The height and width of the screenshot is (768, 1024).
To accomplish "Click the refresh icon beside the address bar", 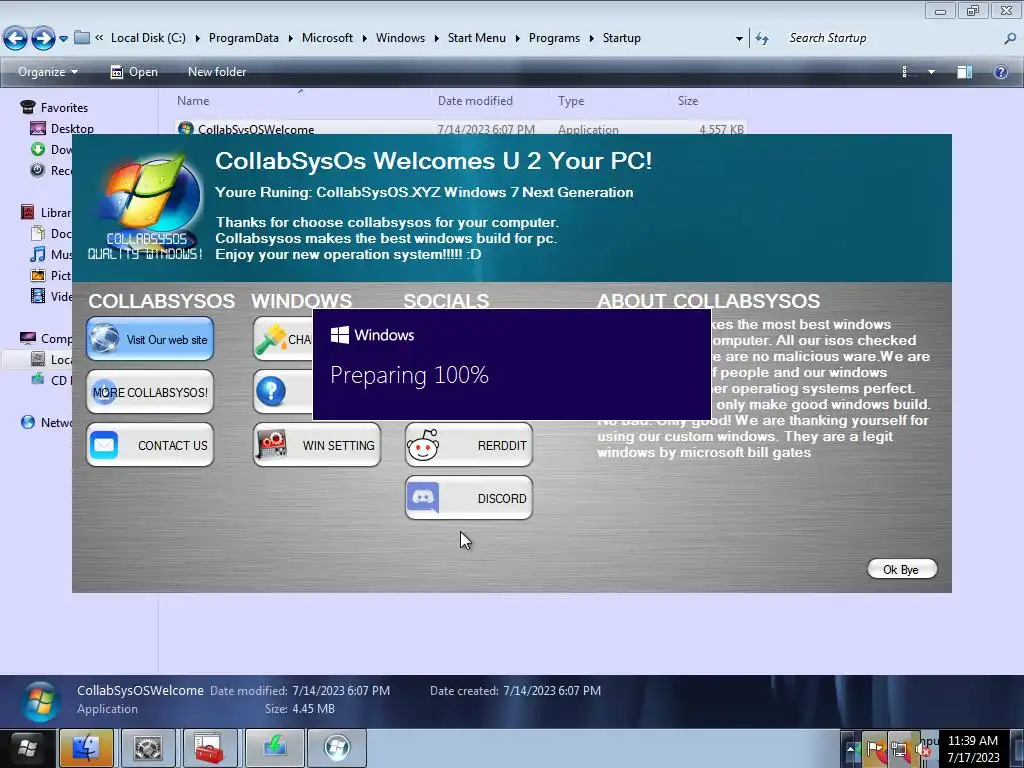I will click(761, 39).
